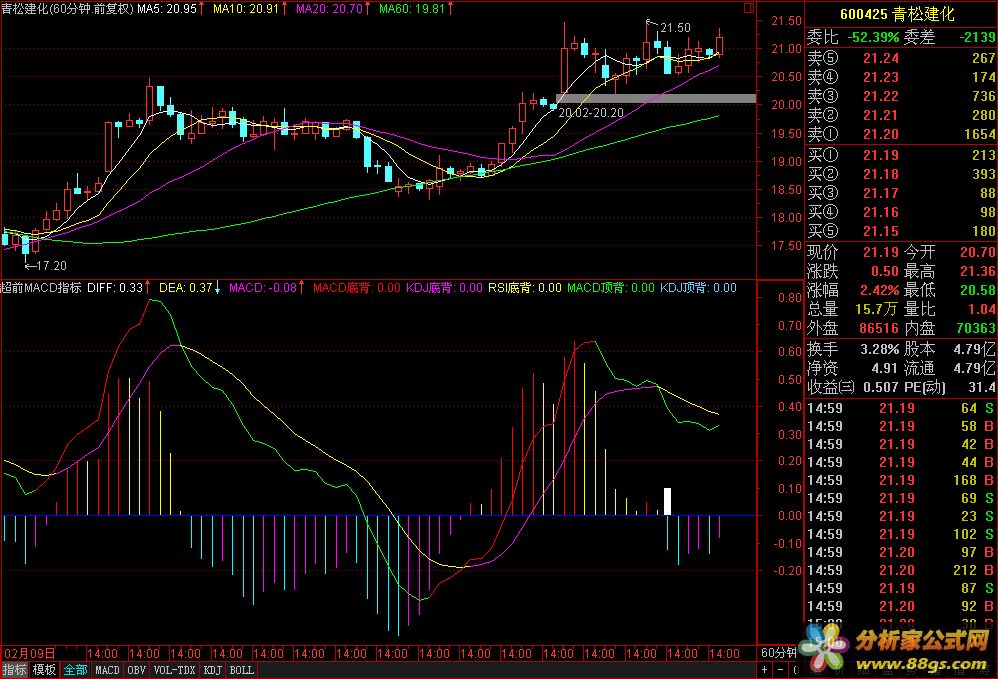Click the 今开 20.70 field
This screenshot has width=998, height=679.
click(x=950, y=252)
